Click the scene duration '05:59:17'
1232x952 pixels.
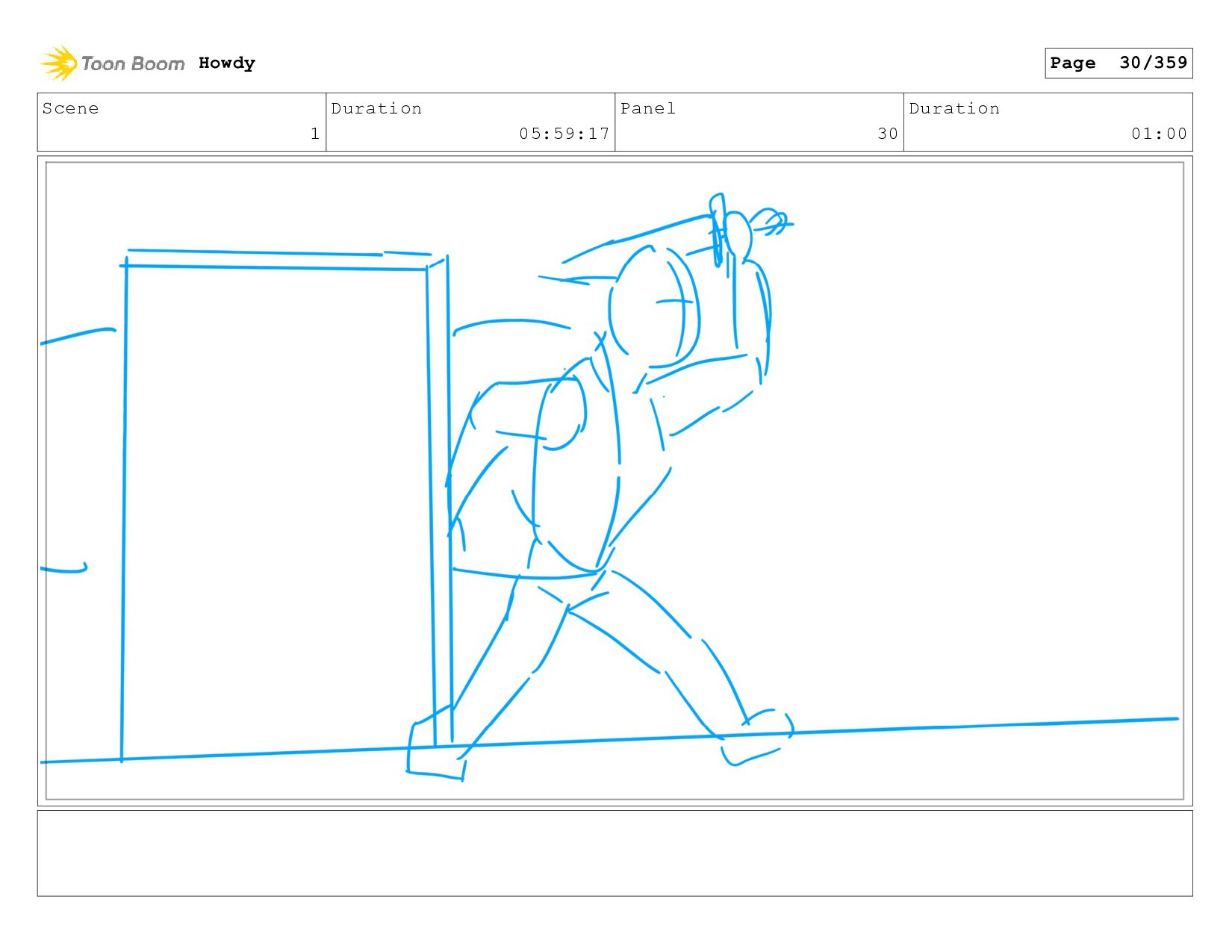click(x=564, y=134)
